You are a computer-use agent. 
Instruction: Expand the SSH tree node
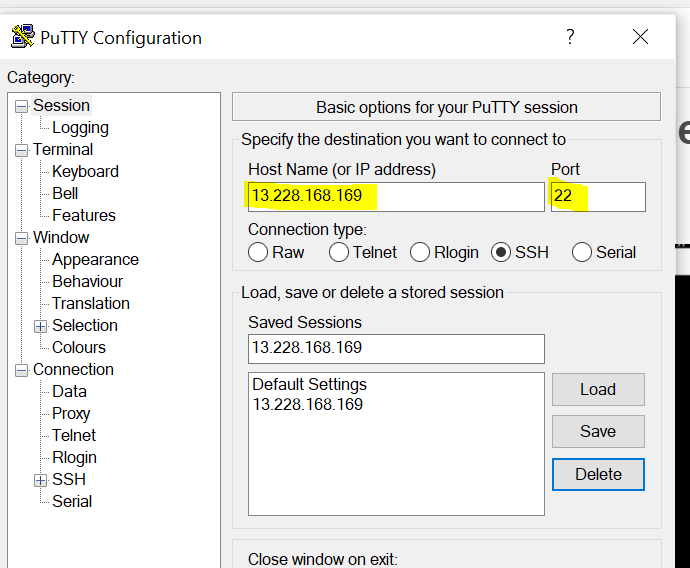pyautogui.click(x=40, y=480)
